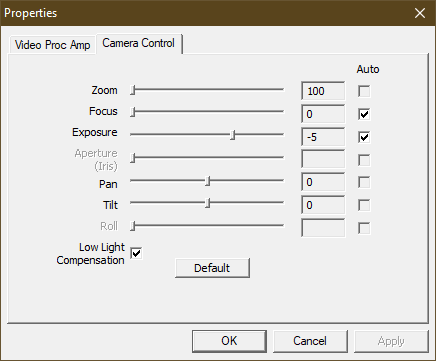
Task: Confirm settings with the OK button
Action: click(229, 341)
